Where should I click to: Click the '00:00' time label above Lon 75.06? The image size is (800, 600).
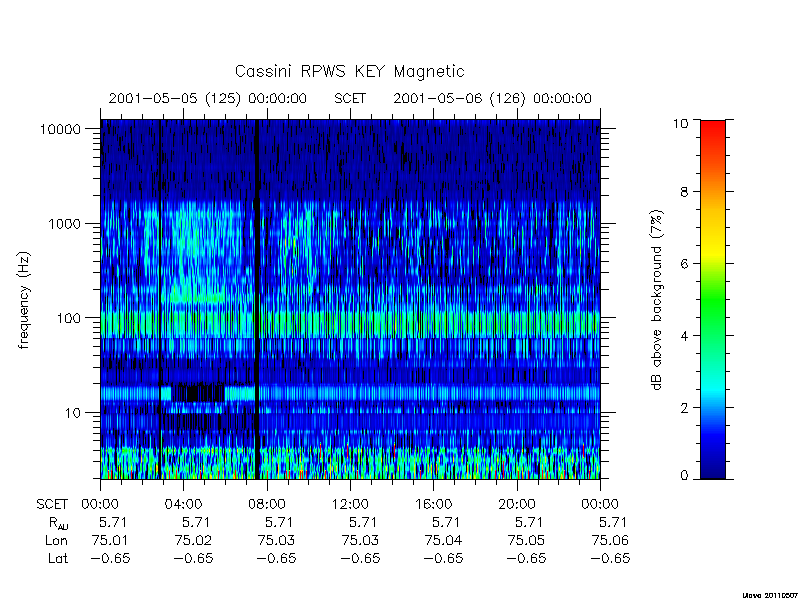[600, 505]
